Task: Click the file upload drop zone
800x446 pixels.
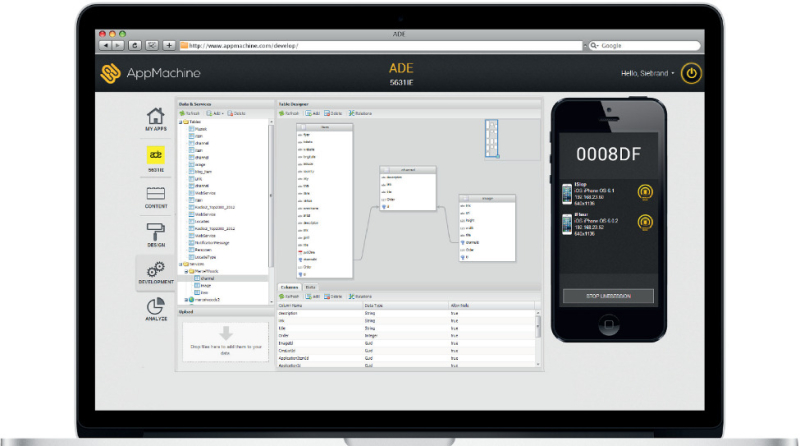Action: 226,342
